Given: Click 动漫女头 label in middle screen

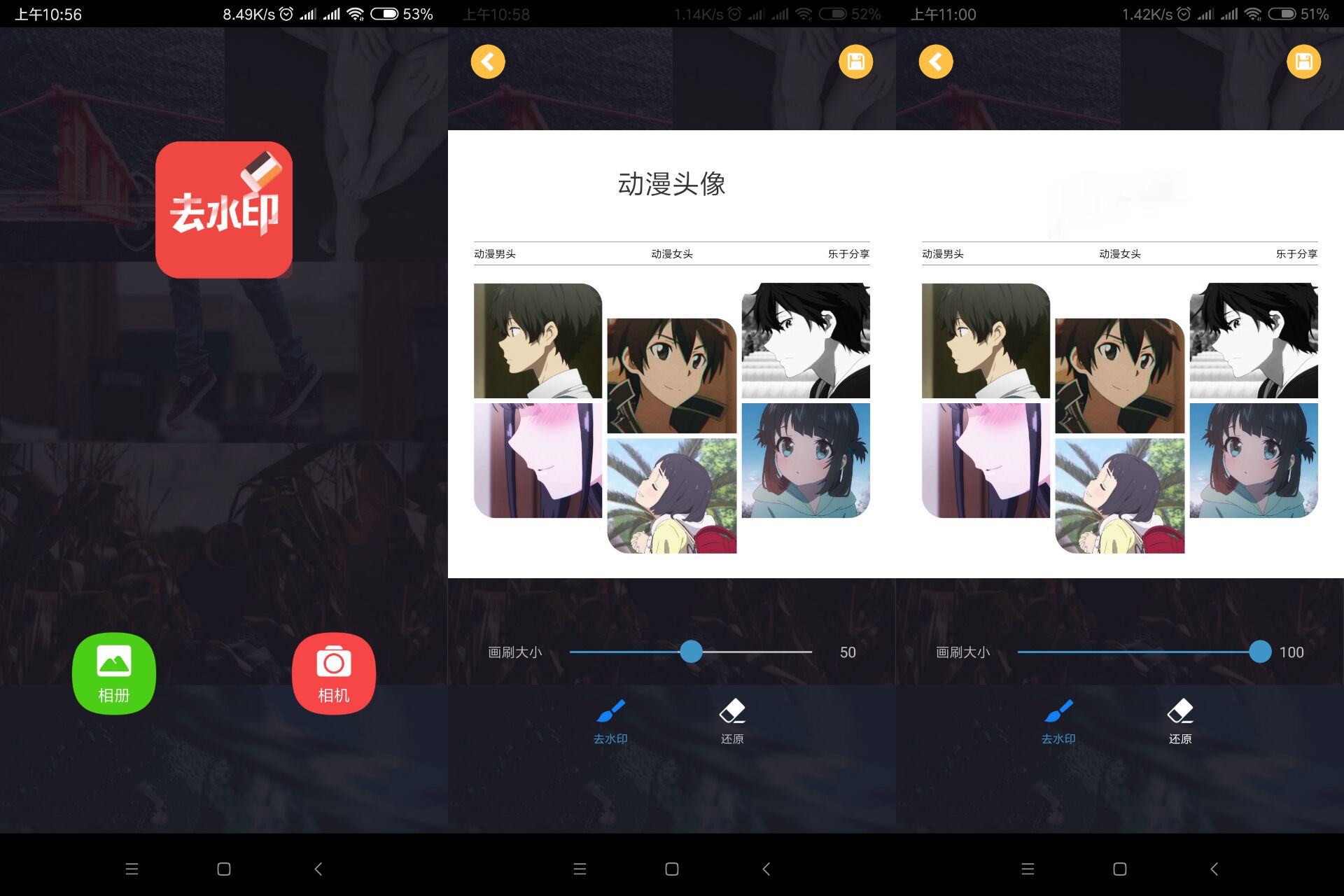Looking at the screenshot, I should pyautogui.click(x=672, y=254).
